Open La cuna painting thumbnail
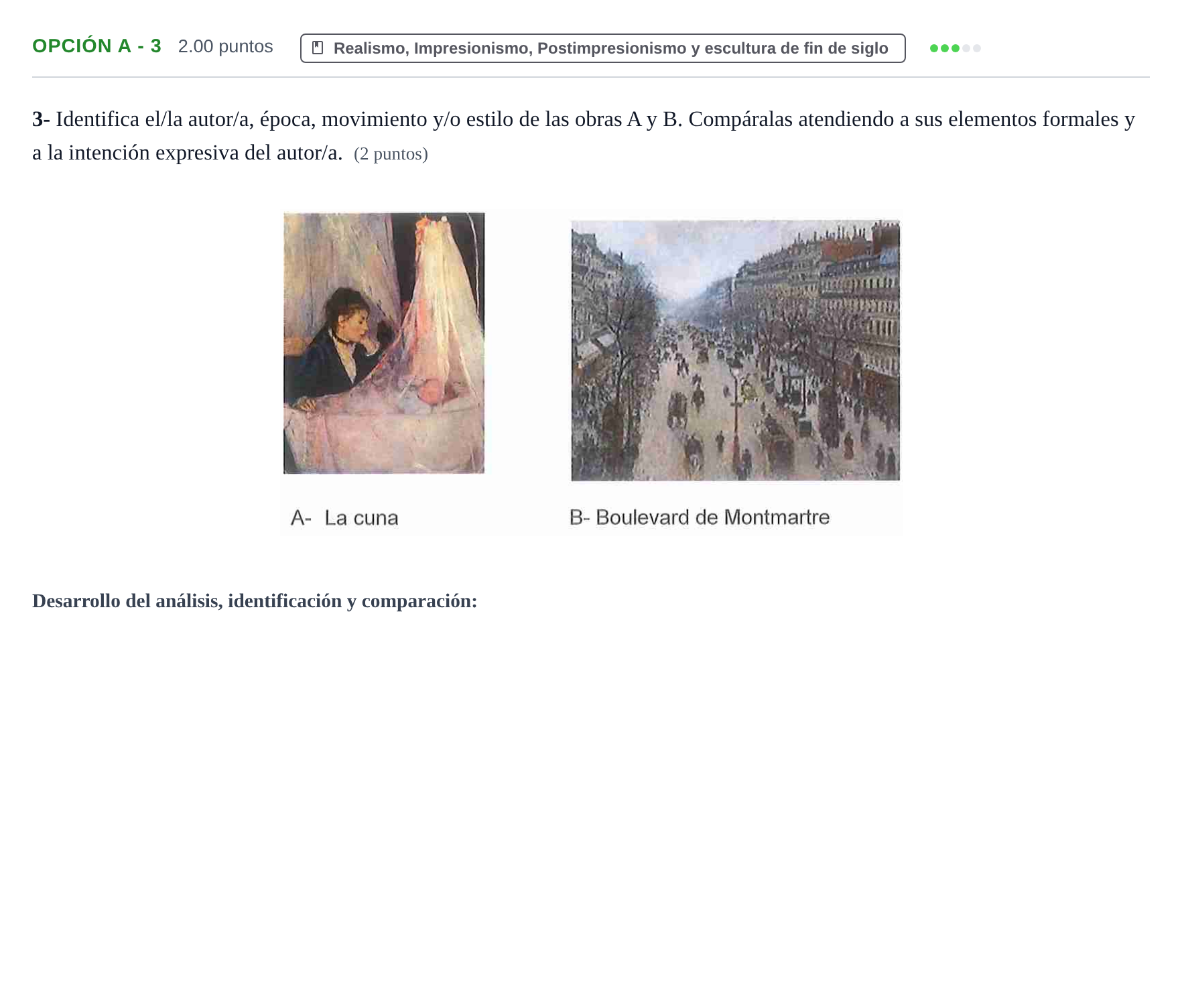Image resolution: width=1182 pixels, height=1008 pixels. click(x=384, y=343)
